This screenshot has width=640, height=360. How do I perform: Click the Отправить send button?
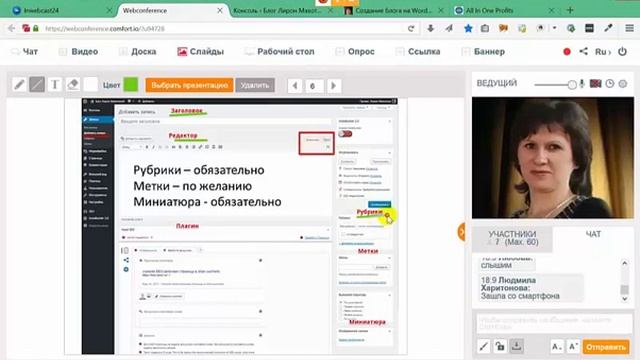tap(606, 347)
